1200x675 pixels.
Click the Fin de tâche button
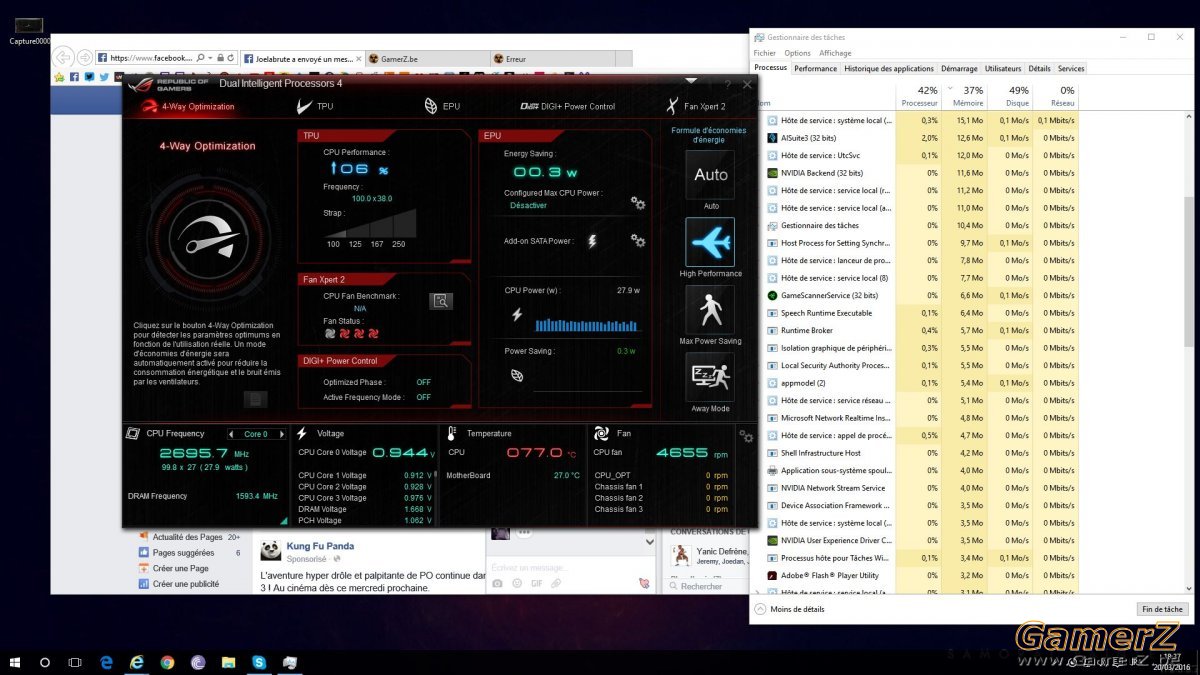click(1161, 609)
